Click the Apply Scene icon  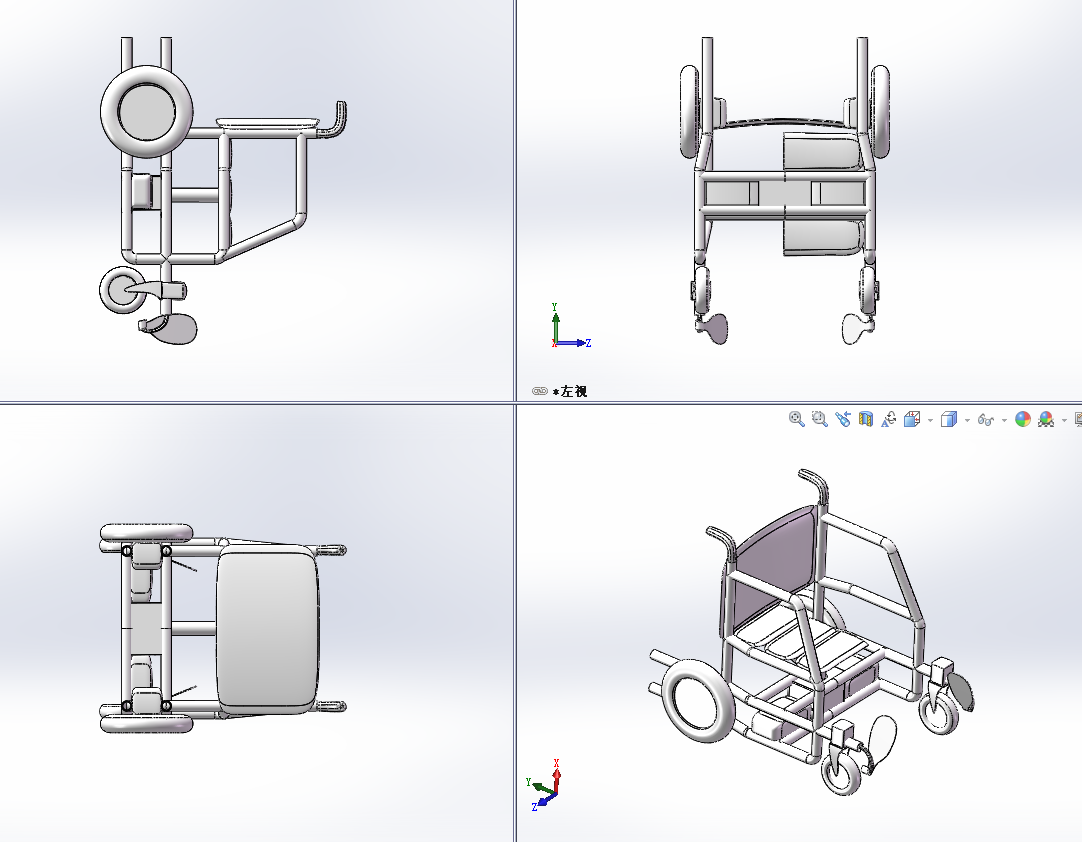(1046, 420)
